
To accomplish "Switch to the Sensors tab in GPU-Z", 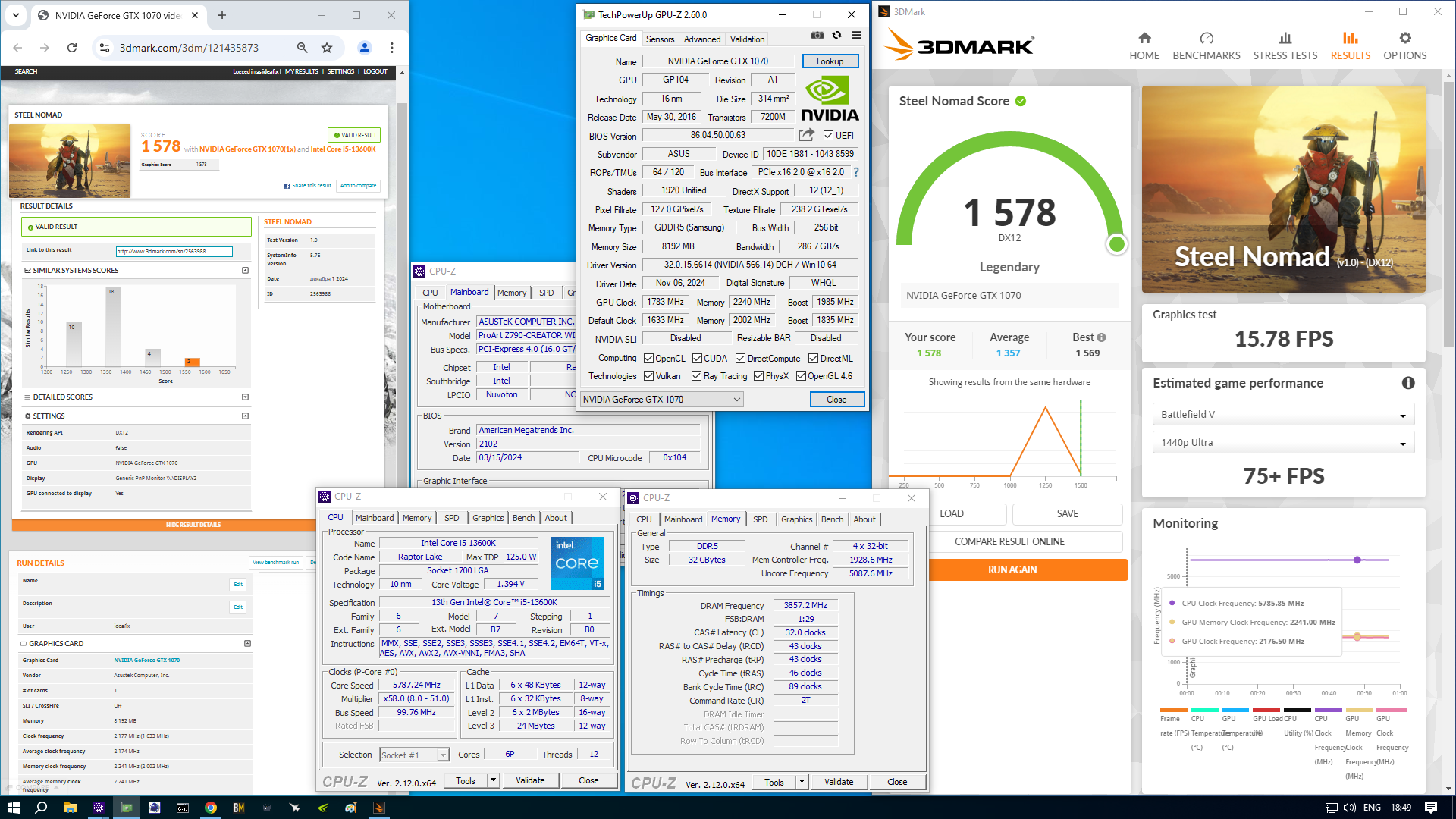I will (660, 39).
